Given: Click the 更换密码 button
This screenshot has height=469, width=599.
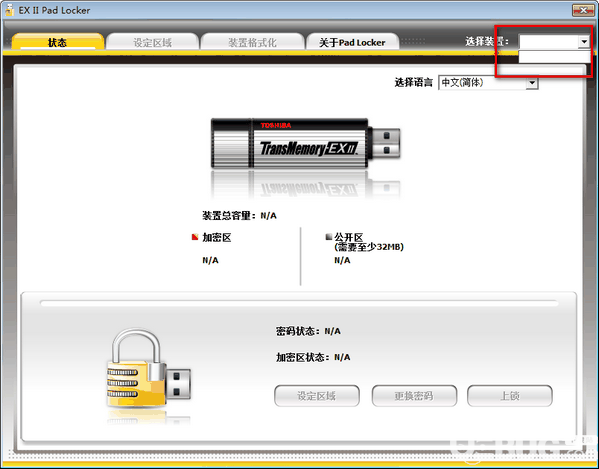Looking at the screenshot, I should (414, 396).
